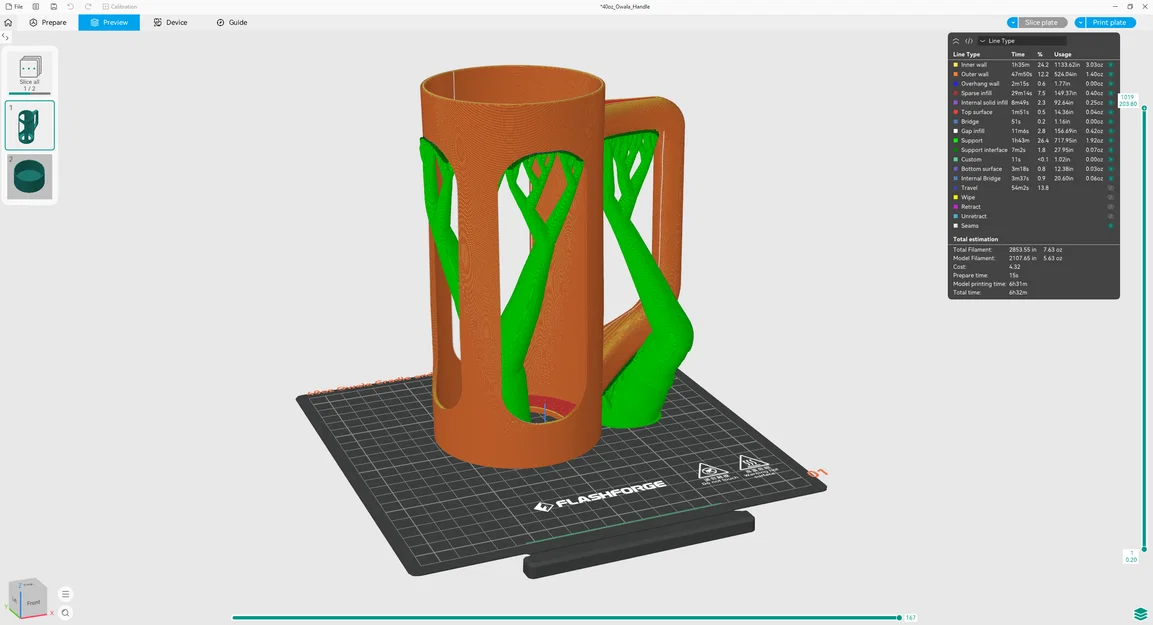Open the Calibration menu
The height and width of the screenshot is (625, 1153).
(119, 7)
